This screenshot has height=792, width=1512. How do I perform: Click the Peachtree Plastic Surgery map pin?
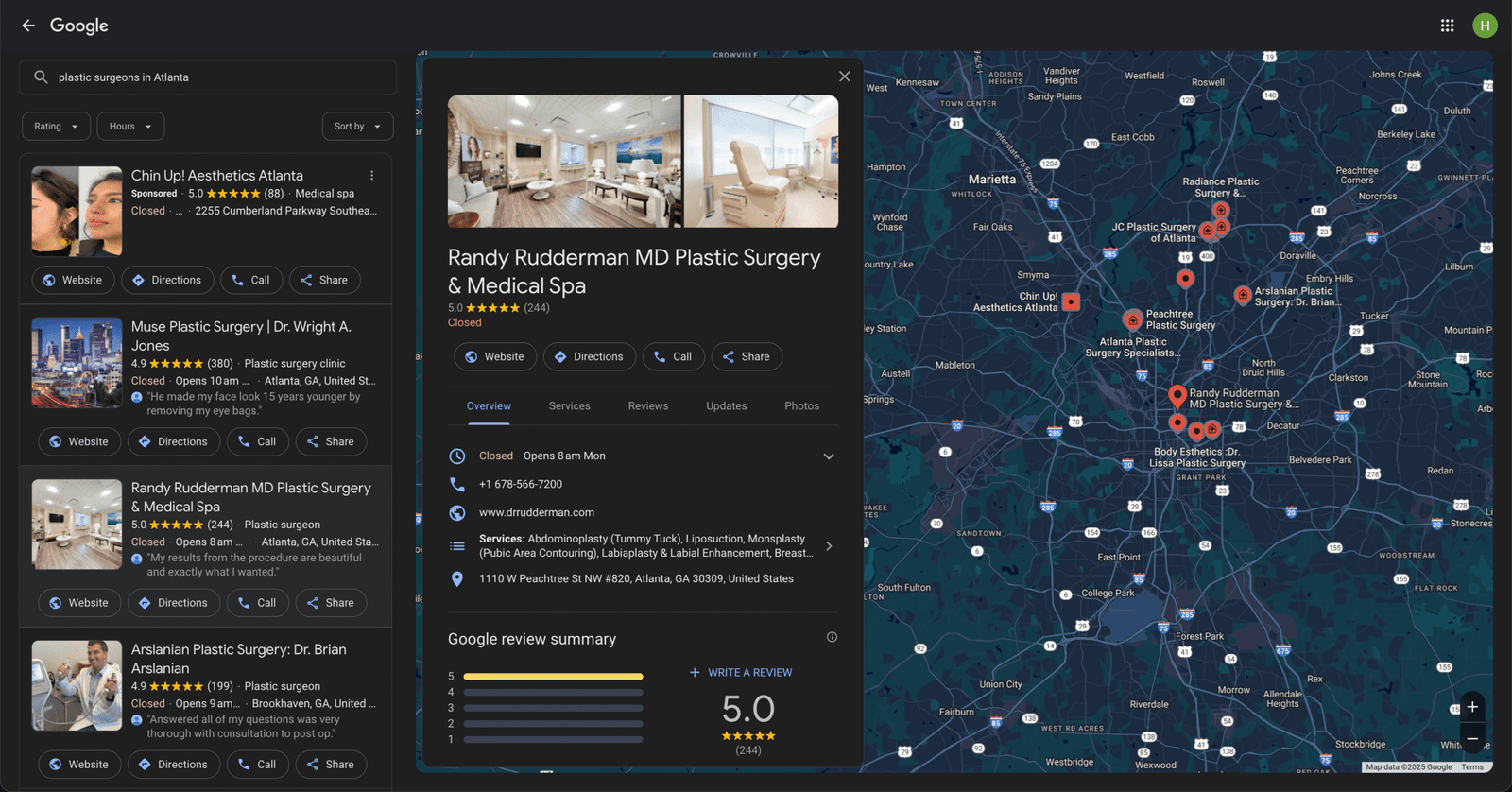coord(1133,319)
